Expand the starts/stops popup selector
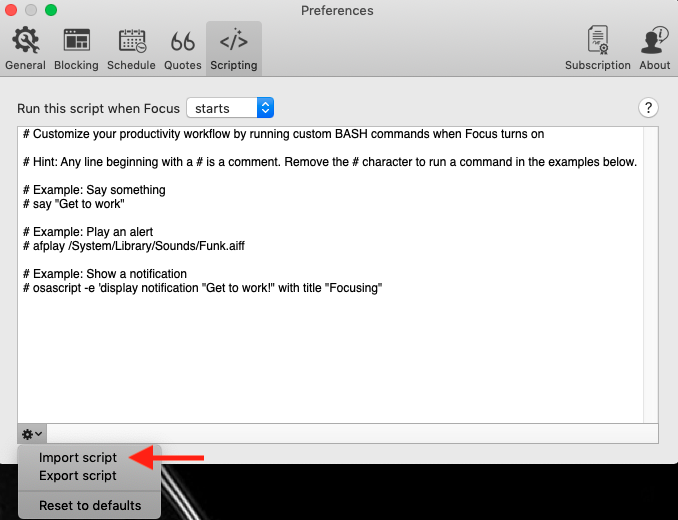The width and height of the screenshot is (678, 520). click(230, 108)
